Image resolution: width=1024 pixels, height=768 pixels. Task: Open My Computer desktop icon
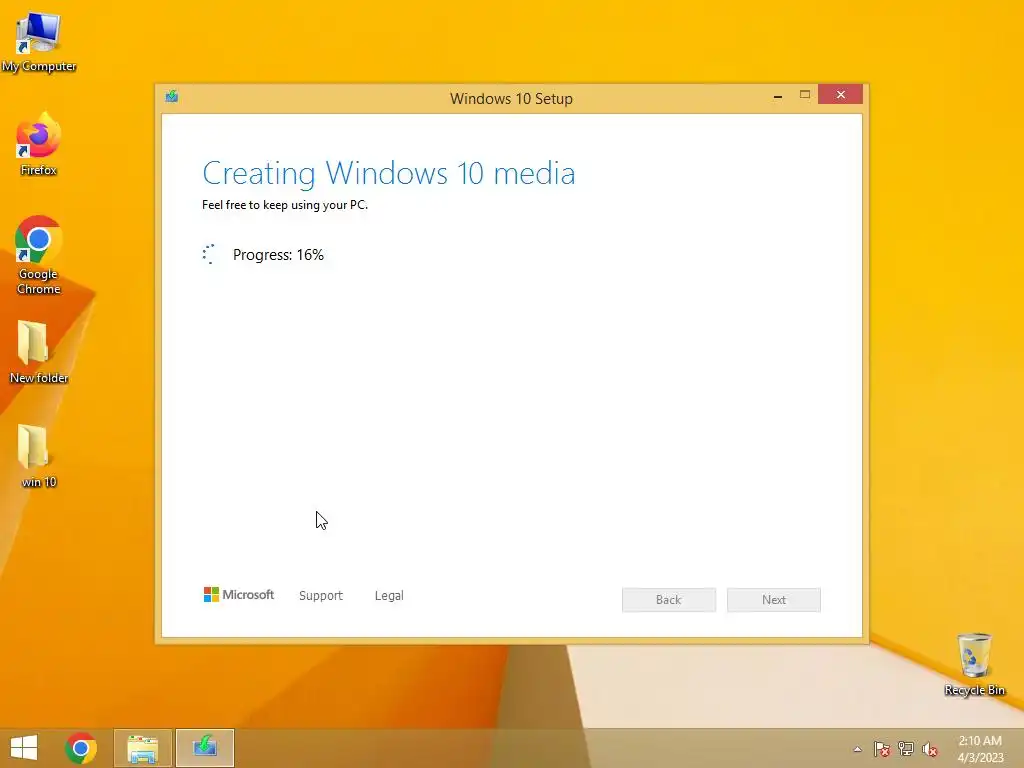(39, 42)
